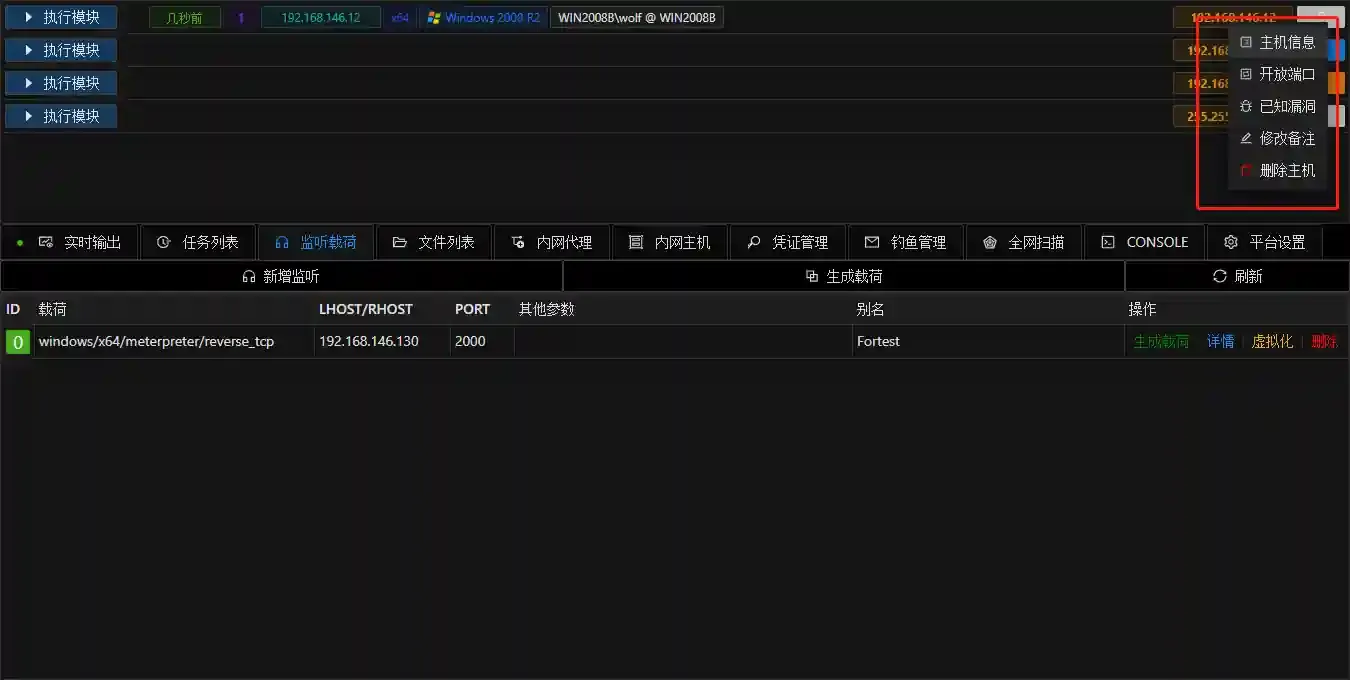Screen dimensions: 1350x680
Task: Select 删除主机 in the host menu
Action: pos(1286,170)
